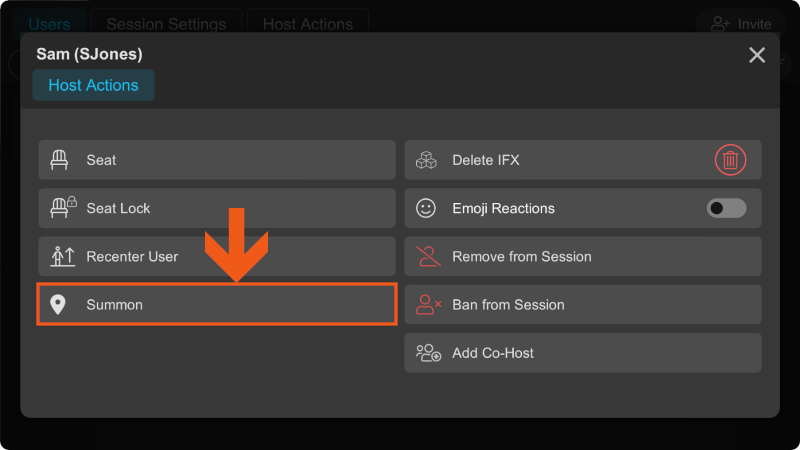Click the chair icon beside Seat
800x450 pixels.
click(x=59, y=160)
